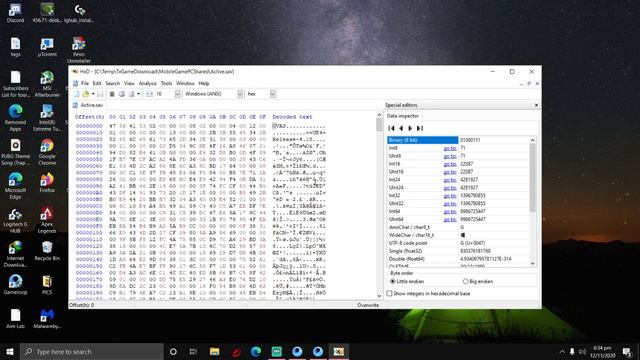Click Open file icon in HxD toolbar
Viewport: 640px width, 360px height.
[85, 94]
